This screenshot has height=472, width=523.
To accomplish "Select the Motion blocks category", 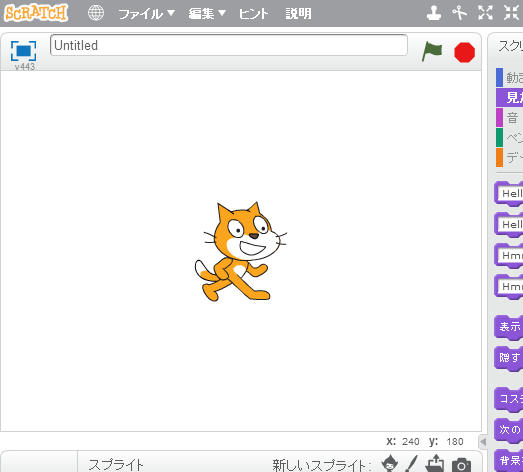I will coord(509,77).
